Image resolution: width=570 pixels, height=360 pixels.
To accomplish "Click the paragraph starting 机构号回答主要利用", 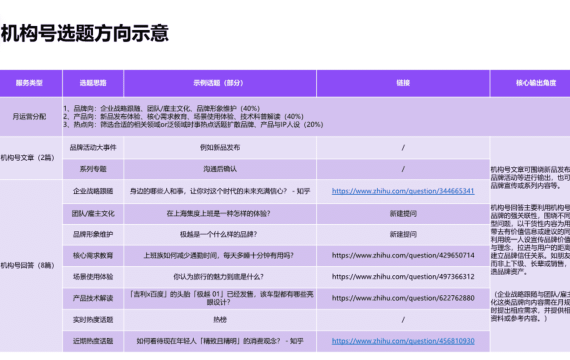I will (x=530, y=240).
